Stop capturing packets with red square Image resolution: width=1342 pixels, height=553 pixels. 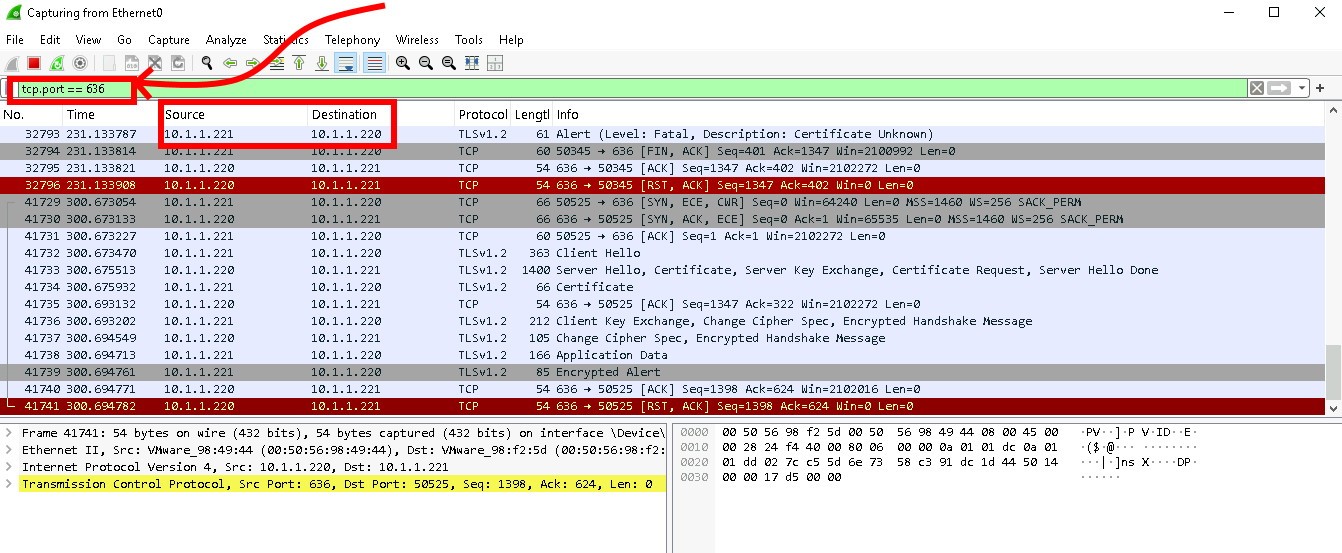(x=34, y=63)
